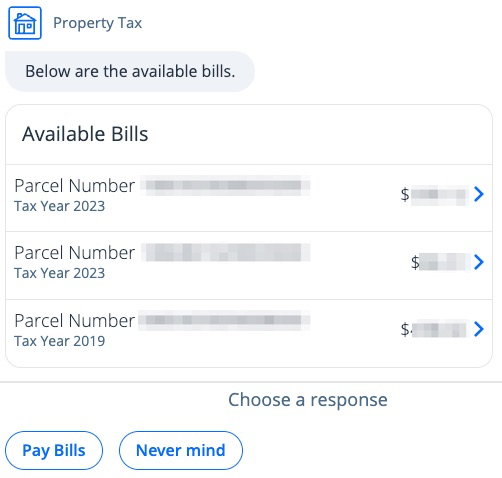Click blurred parcel number in first bill row

click(x=225, y=185)
